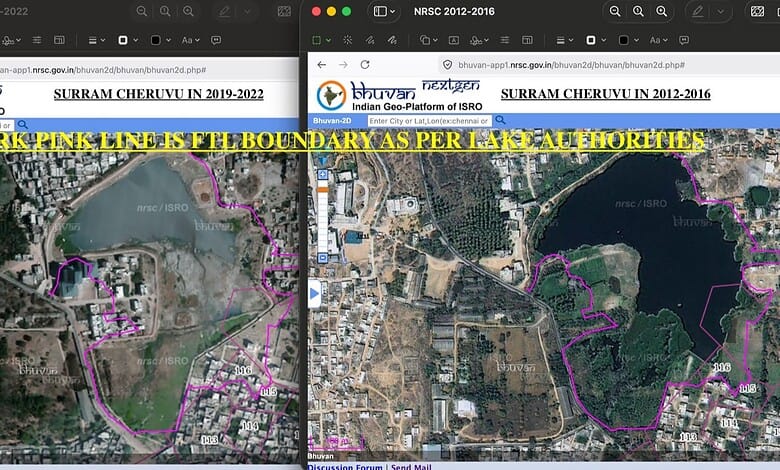The width and height of the screenshot is (780, 470).
Task: Add a text box in right window
Action: (454, 40)
